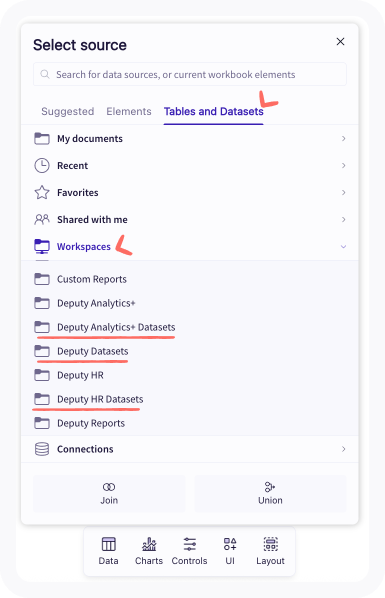This screenshot has height=598, width=385.
Task: Expand the Connections row chevron
Action: point(343,449)
